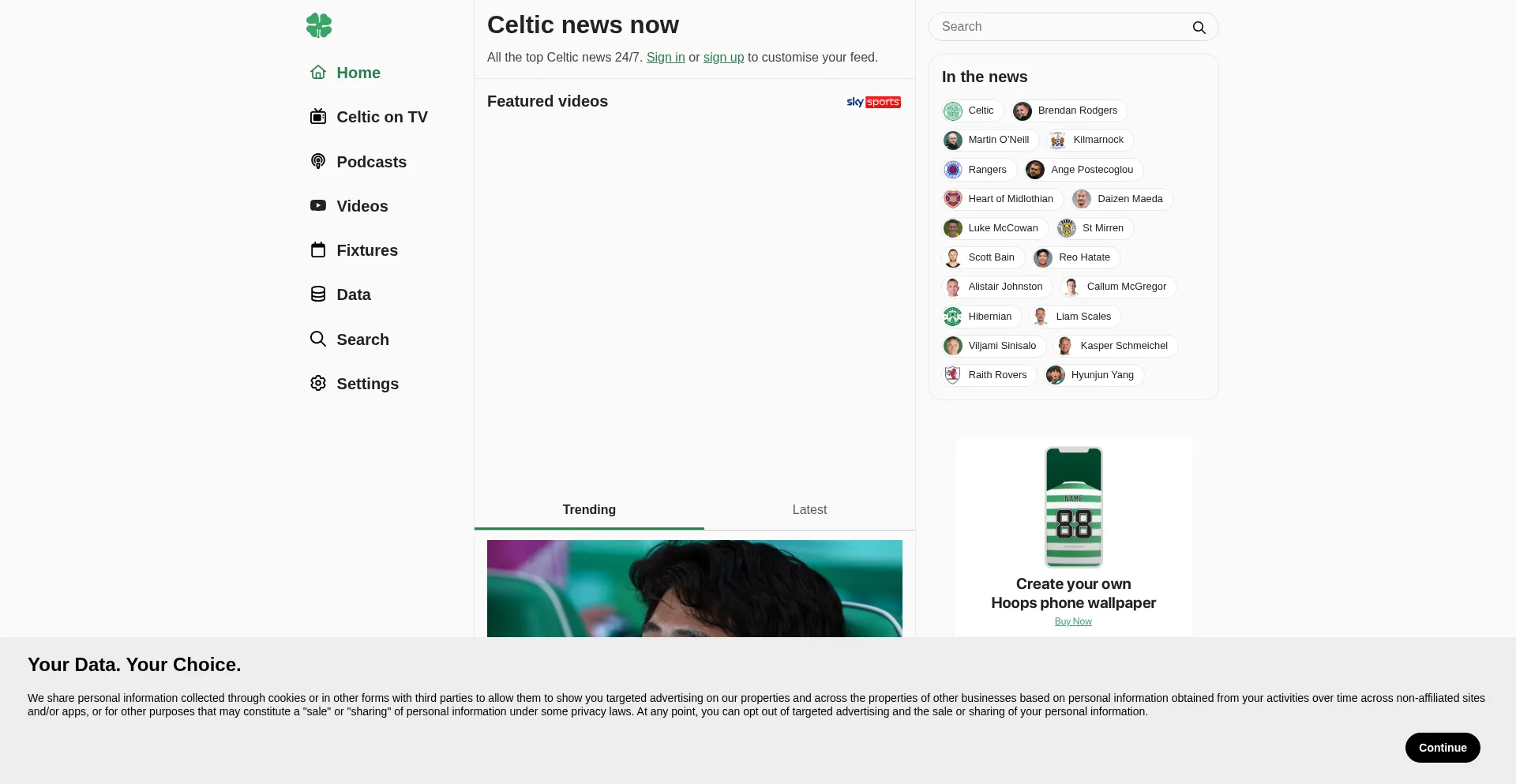This screenshot has height=784, width=1516.
Task: Open the trending article thumbnail image
Action: [x=694, y=588]
